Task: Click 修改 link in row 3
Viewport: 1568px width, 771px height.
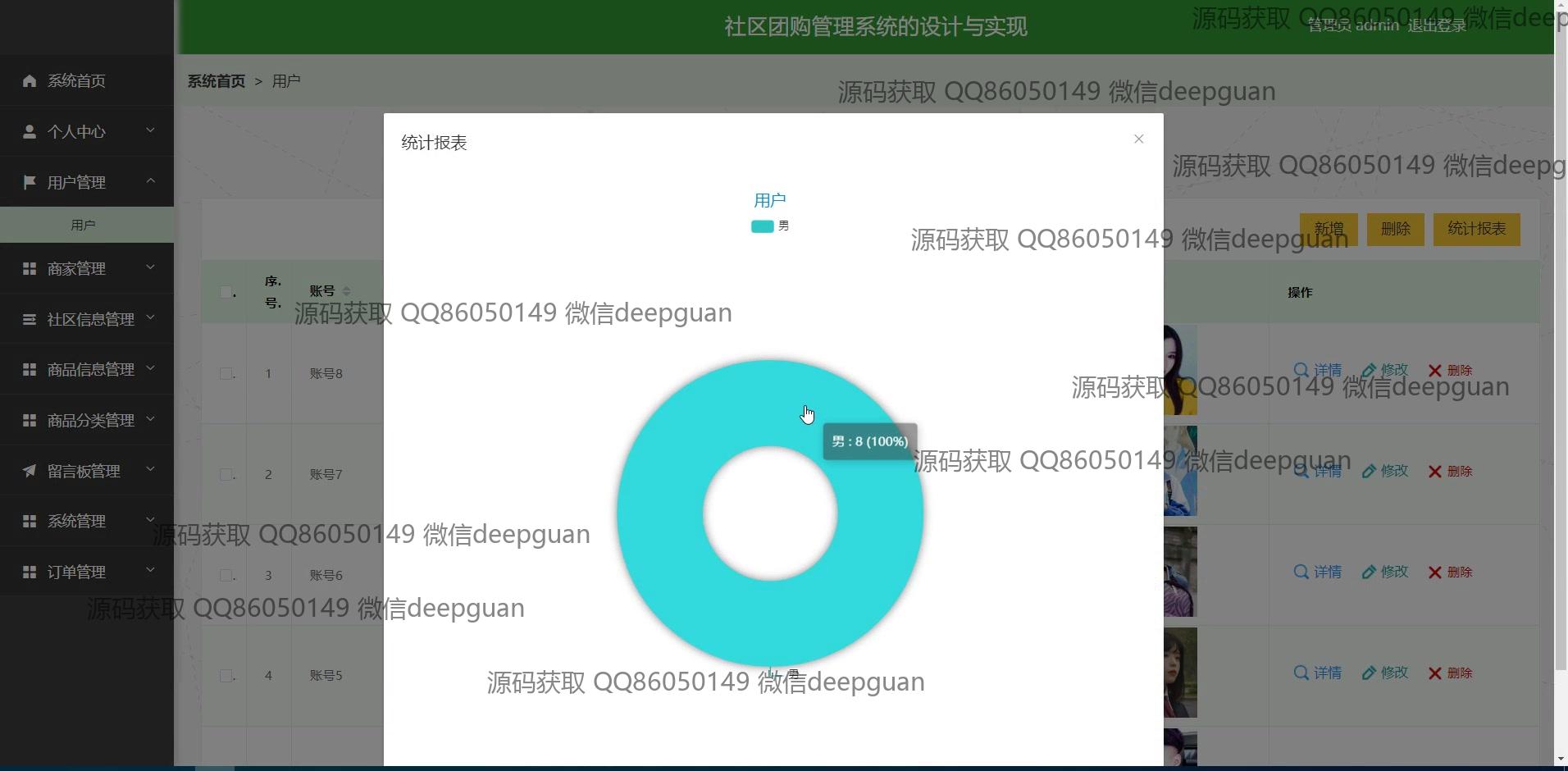Action: pyautogui.click(x=1385, y=572)
